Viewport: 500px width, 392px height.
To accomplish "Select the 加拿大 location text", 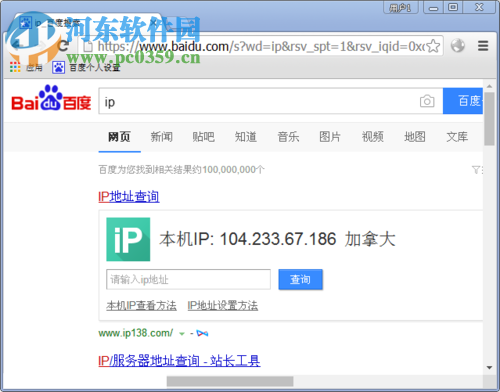I will 370,239.
